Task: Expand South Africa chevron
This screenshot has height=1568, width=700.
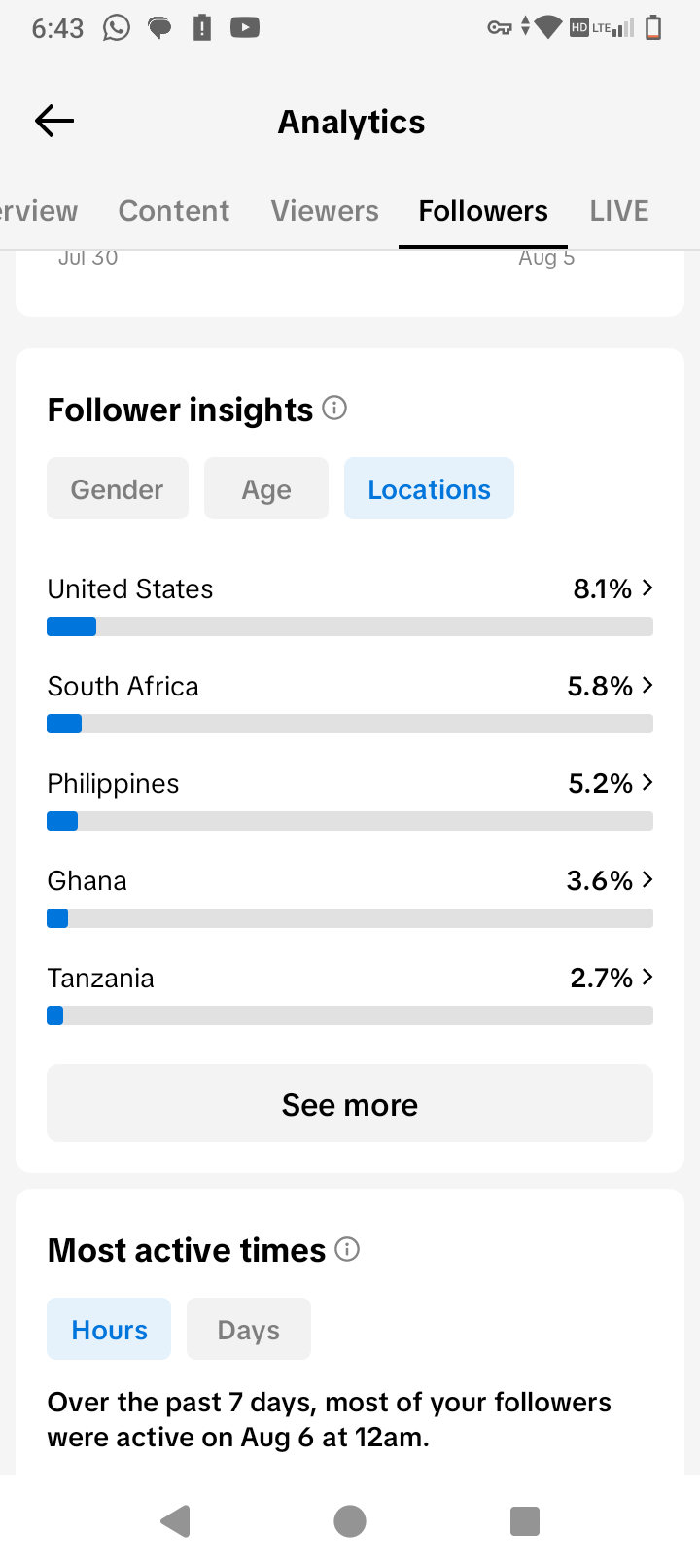Action: coord(647,685)
